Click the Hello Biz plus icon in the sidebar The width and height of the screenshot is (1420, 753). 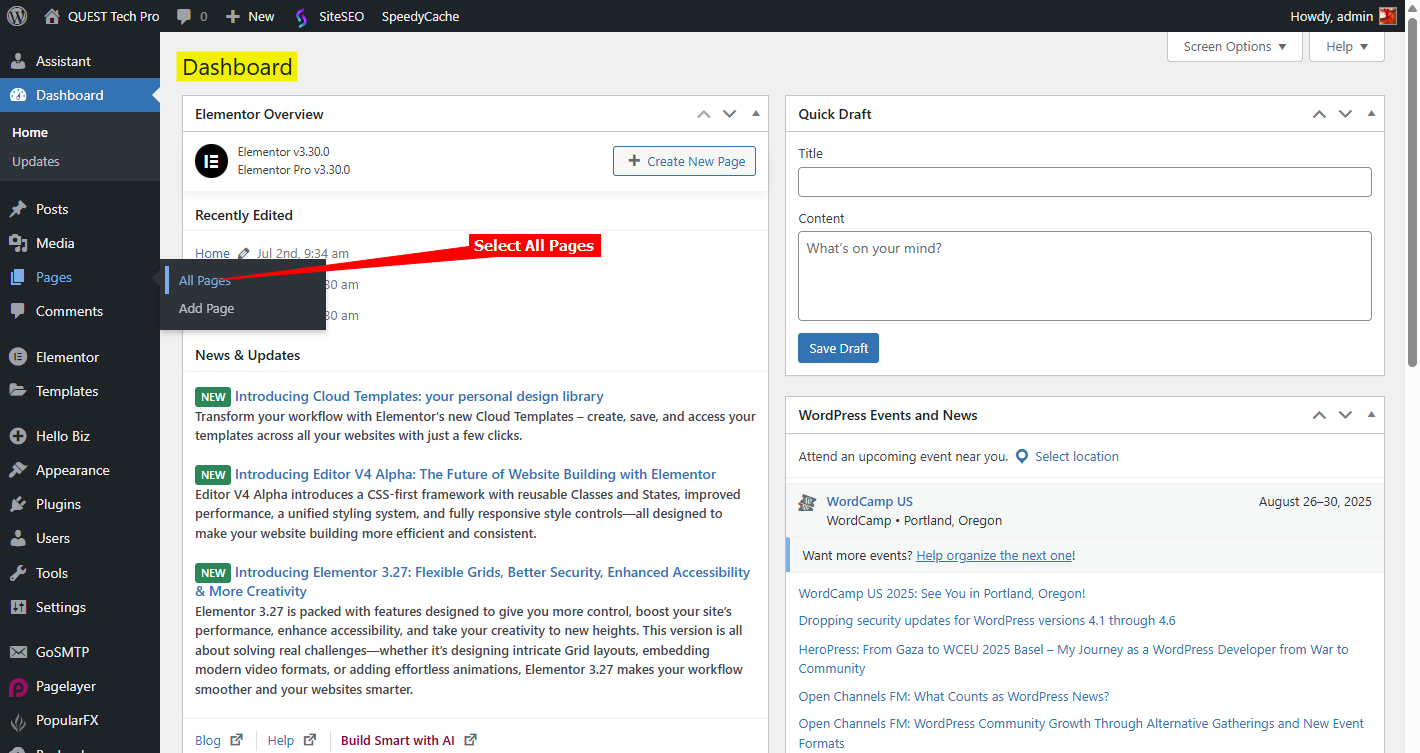(x=17, y=436)
